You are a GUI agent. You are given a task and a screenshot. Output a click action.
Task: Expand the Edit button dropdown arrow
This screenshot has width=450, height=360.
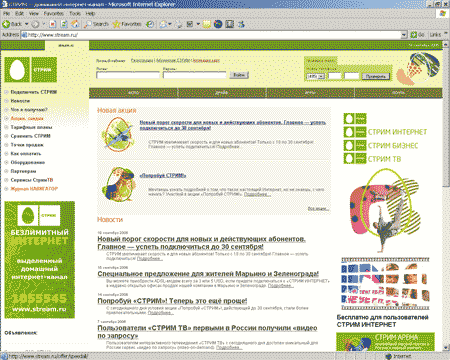pyautogui.click(x=198, y=24)
